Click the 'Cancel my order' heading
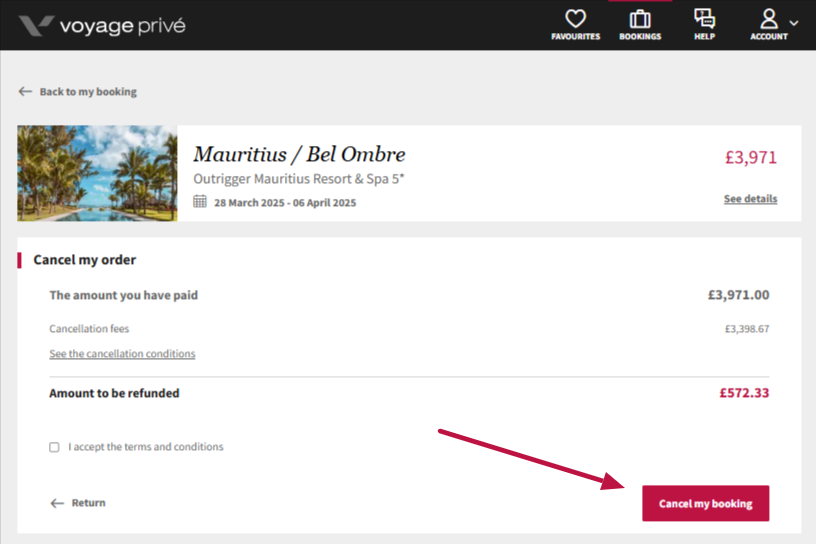This screenshot has width=816, height=544. [84, 260]
